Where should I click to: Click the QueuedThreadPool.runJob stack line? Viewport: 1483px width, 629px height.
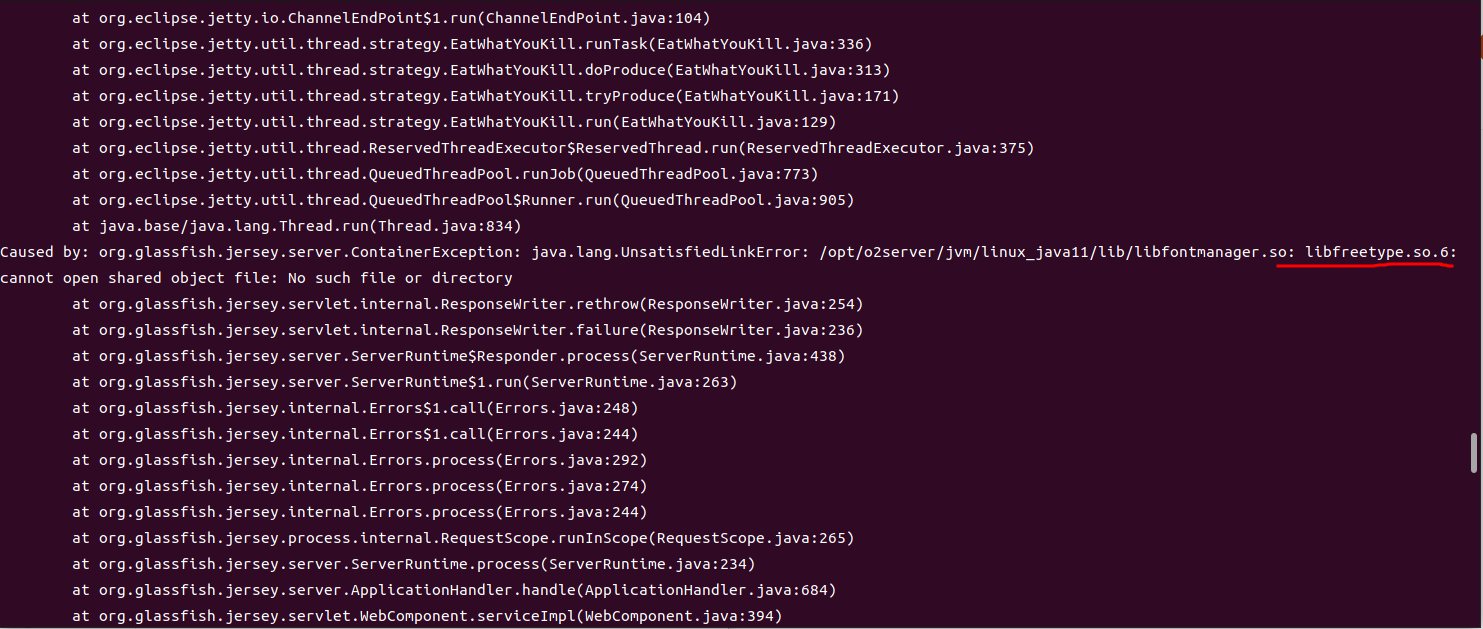pos(444,174)
